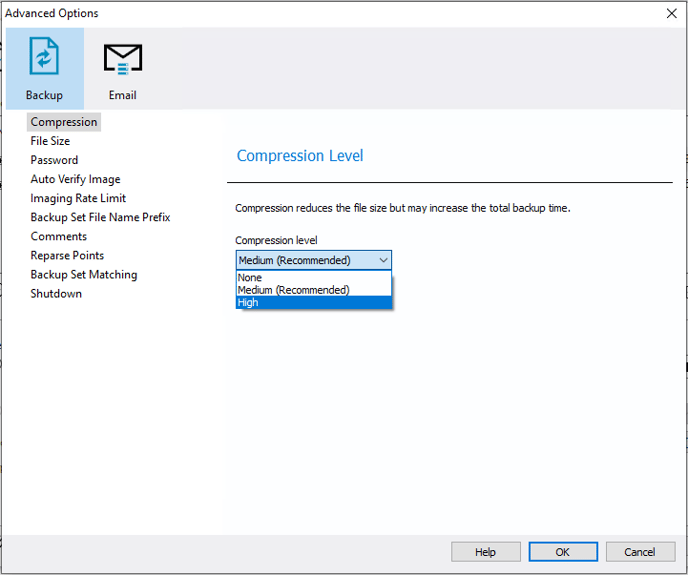The width and height of the screenshot is (688, 575).
Task: Open Backup Set Matching settings
Action: (84, 275)
